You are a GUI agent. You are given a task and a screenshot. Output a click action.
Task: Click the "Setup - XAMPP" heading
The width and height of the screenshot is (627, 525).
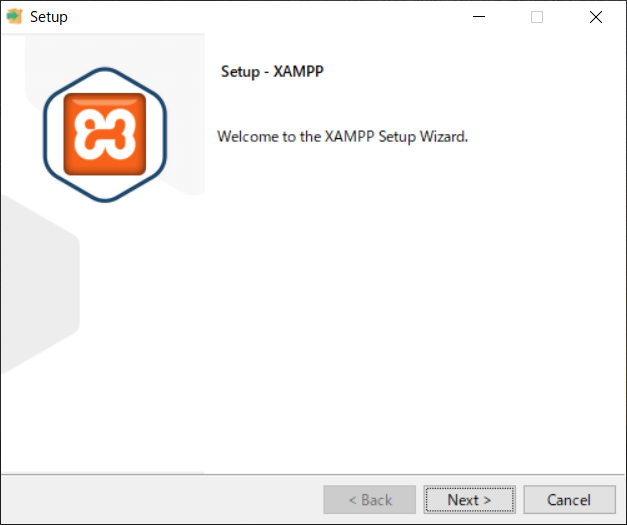click(272, 72)
